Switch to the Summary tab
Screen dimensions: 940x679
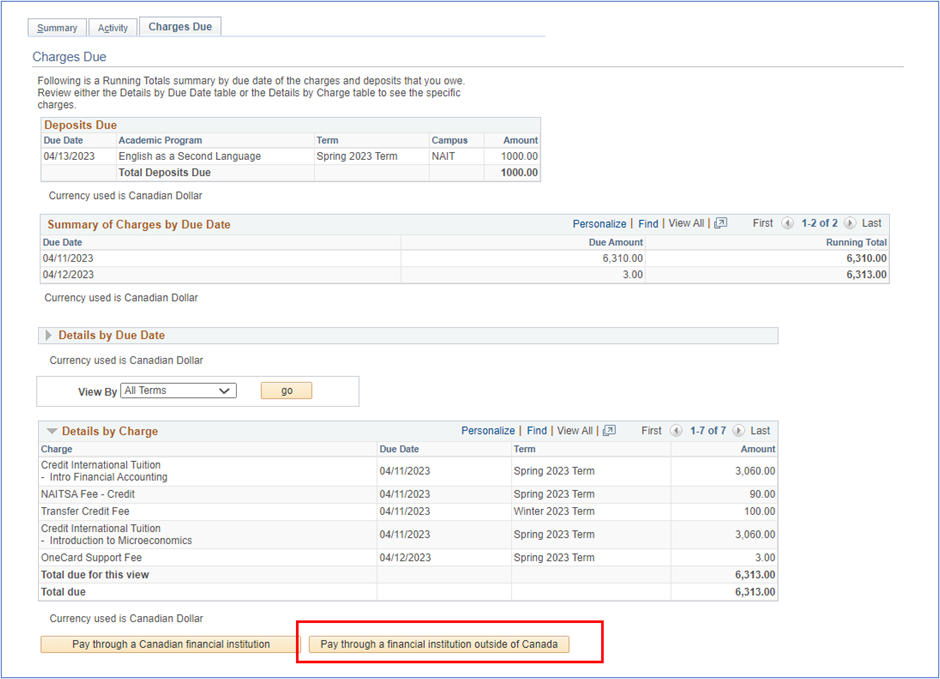coord(57,28)
